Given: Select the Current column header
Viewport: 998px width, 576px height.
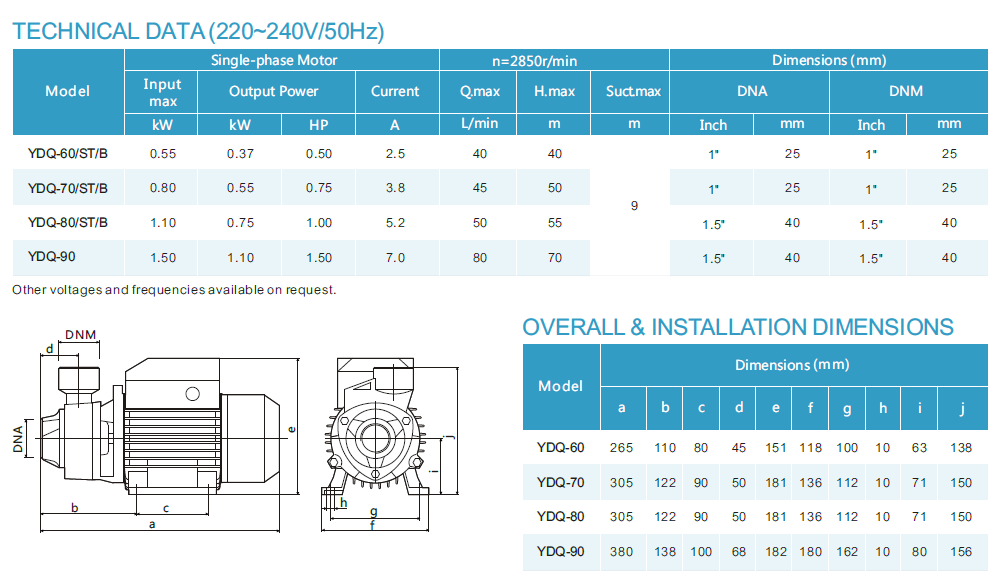Looking at the screenshot, I should (395, 91).
